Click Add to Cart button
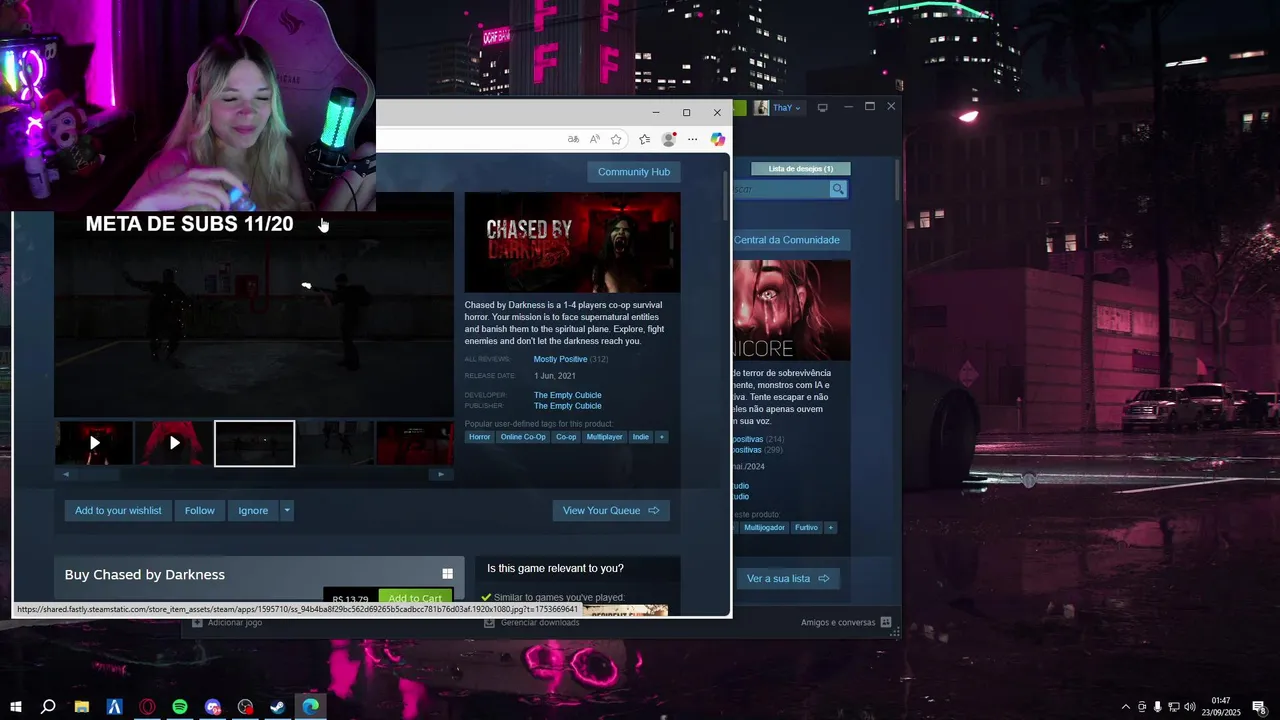Screen dimensions: 1280x720 coord(415,599)
